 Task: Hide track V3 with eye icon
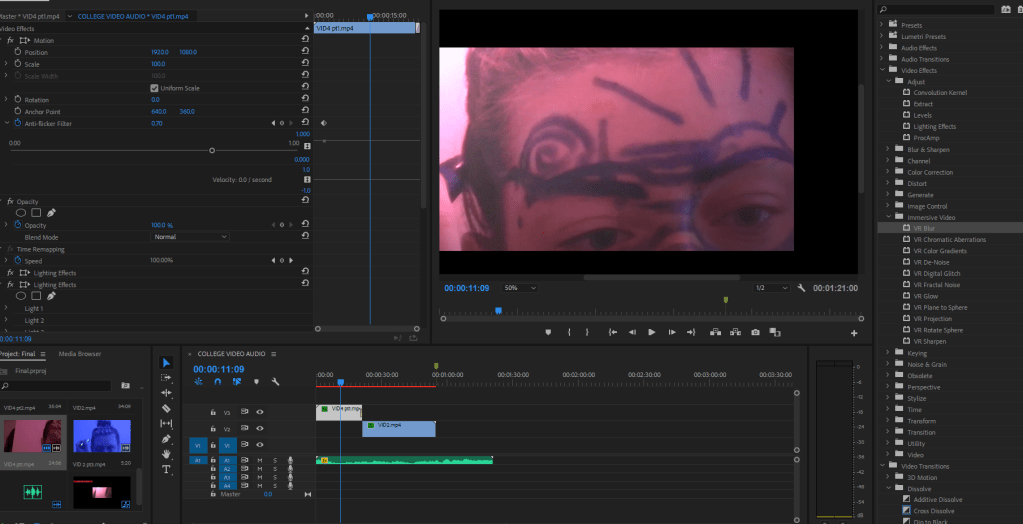pos(259,411)
